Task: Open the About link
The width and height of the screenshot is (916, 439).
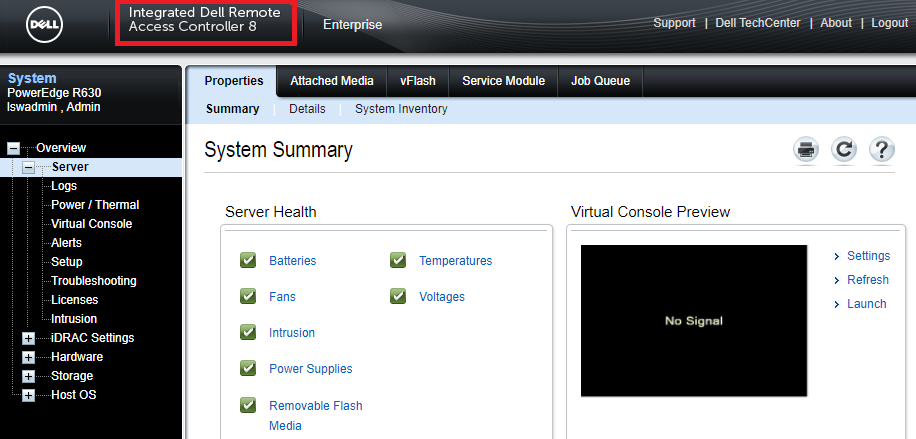Action: pyautogui.click(x=836, y=23)
